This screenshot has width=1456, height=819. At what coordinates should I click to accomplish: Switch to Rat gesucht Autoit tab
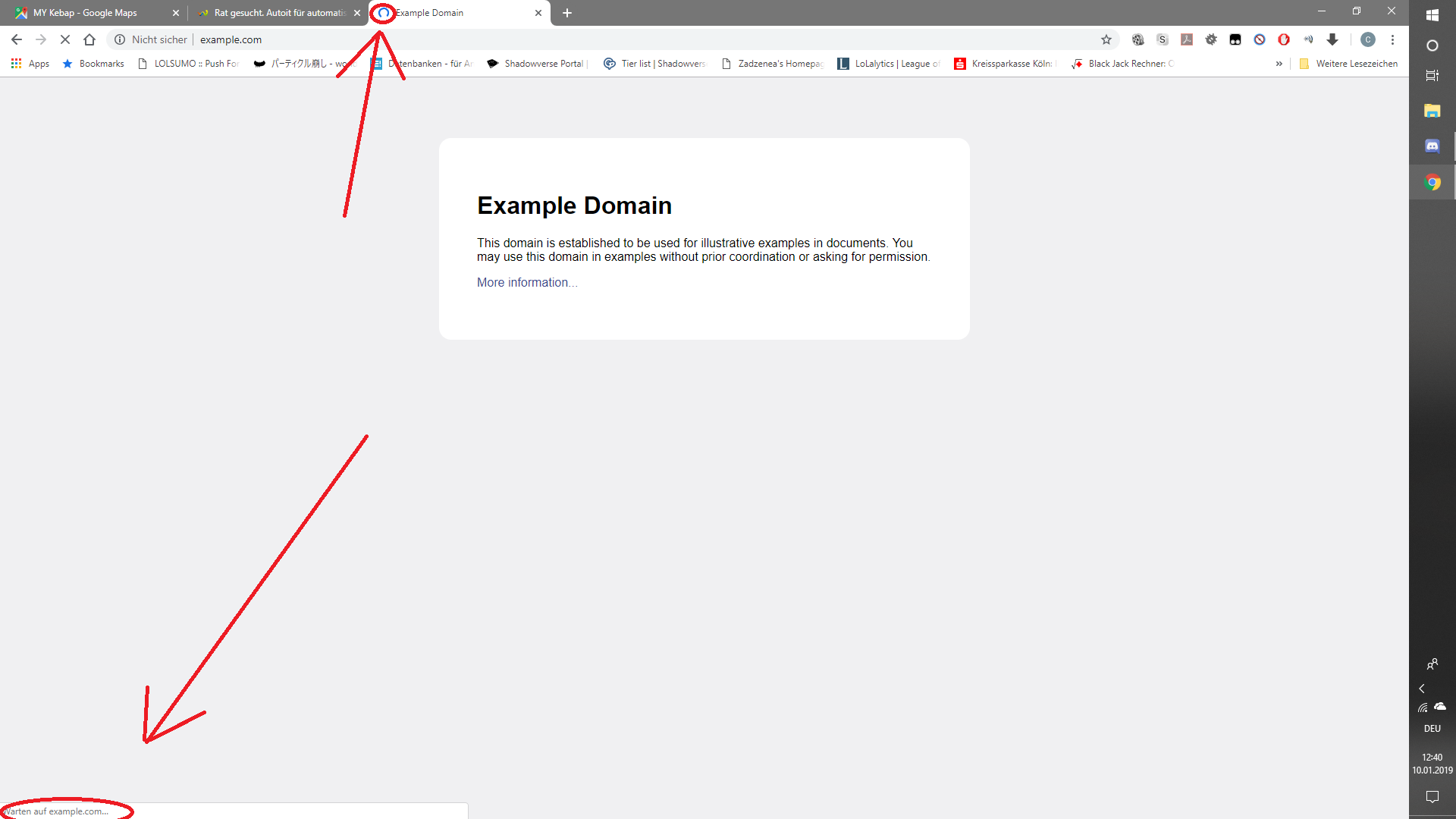[278, 13]
